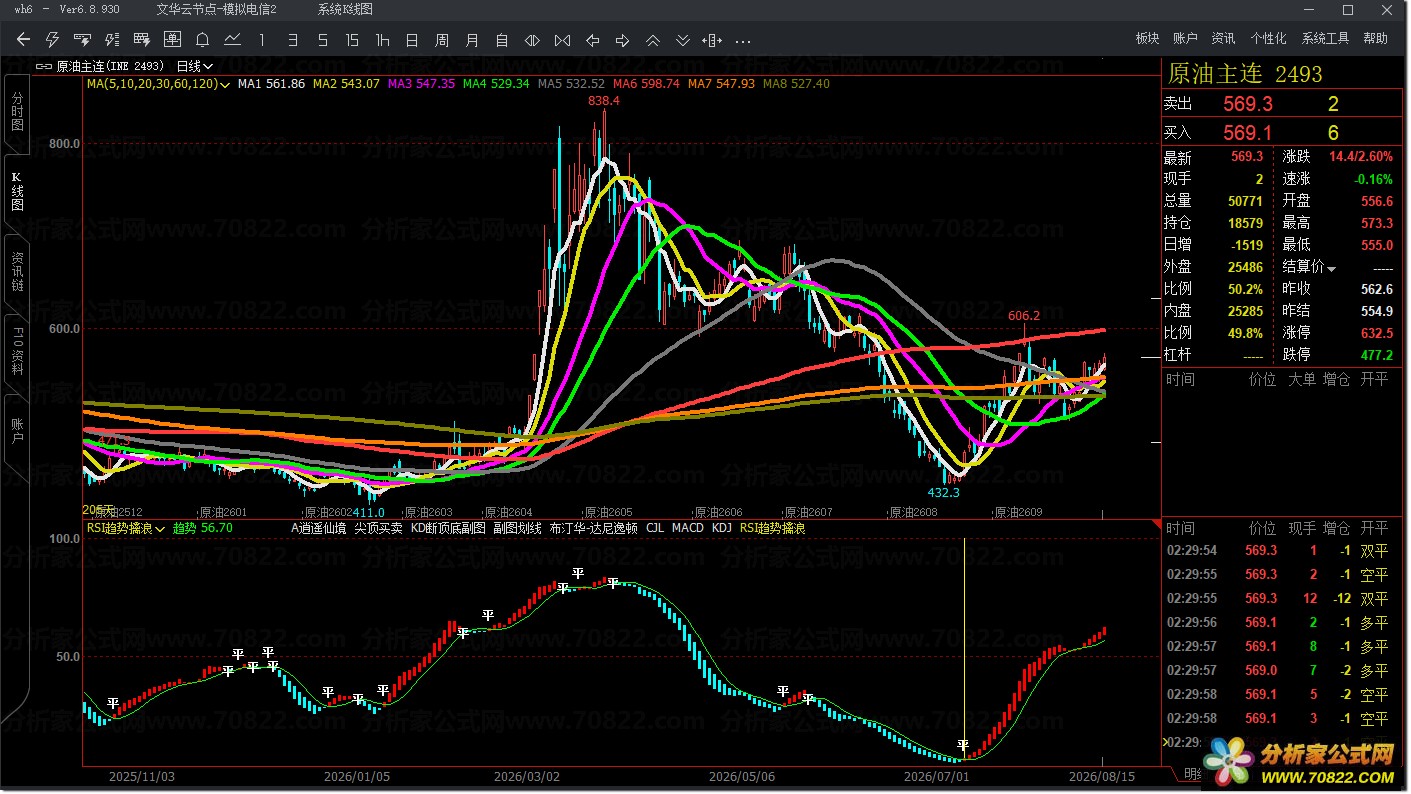The image size is (1411, 794).
Task: Switch to 1h period
Action: [x=382, y=40]
